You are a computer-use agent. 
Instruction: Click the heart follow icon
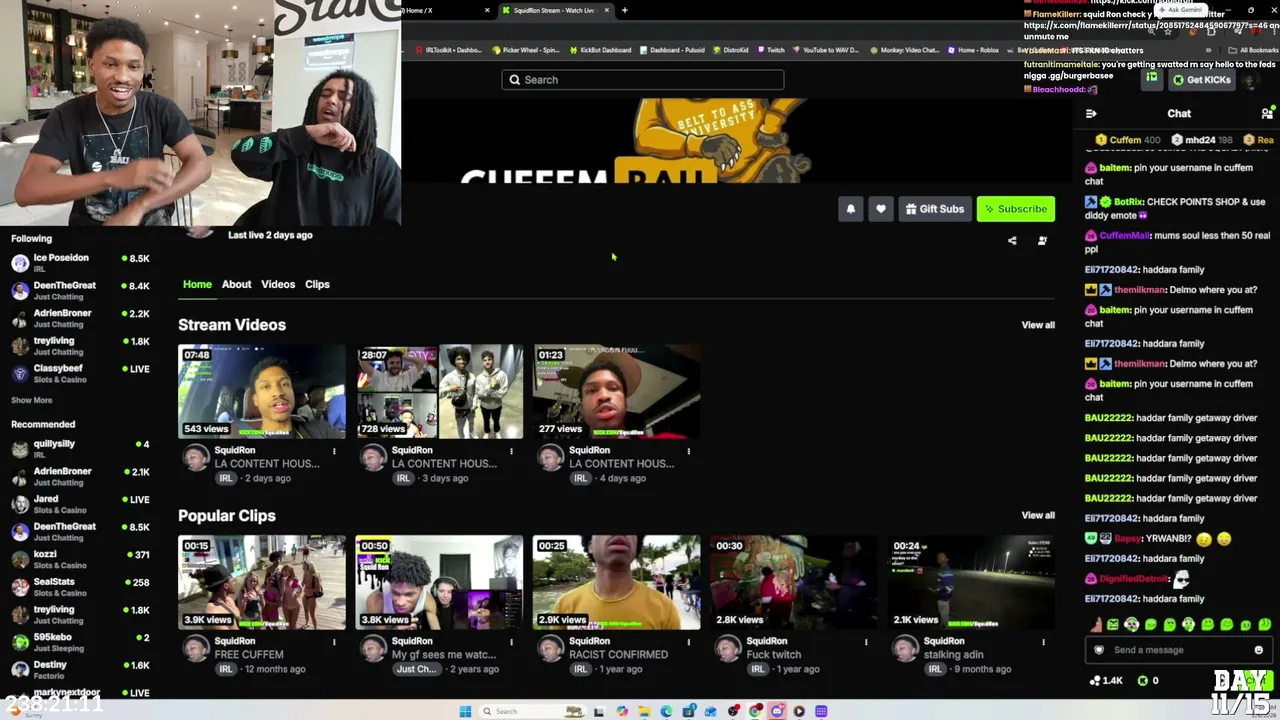point(881,209)
